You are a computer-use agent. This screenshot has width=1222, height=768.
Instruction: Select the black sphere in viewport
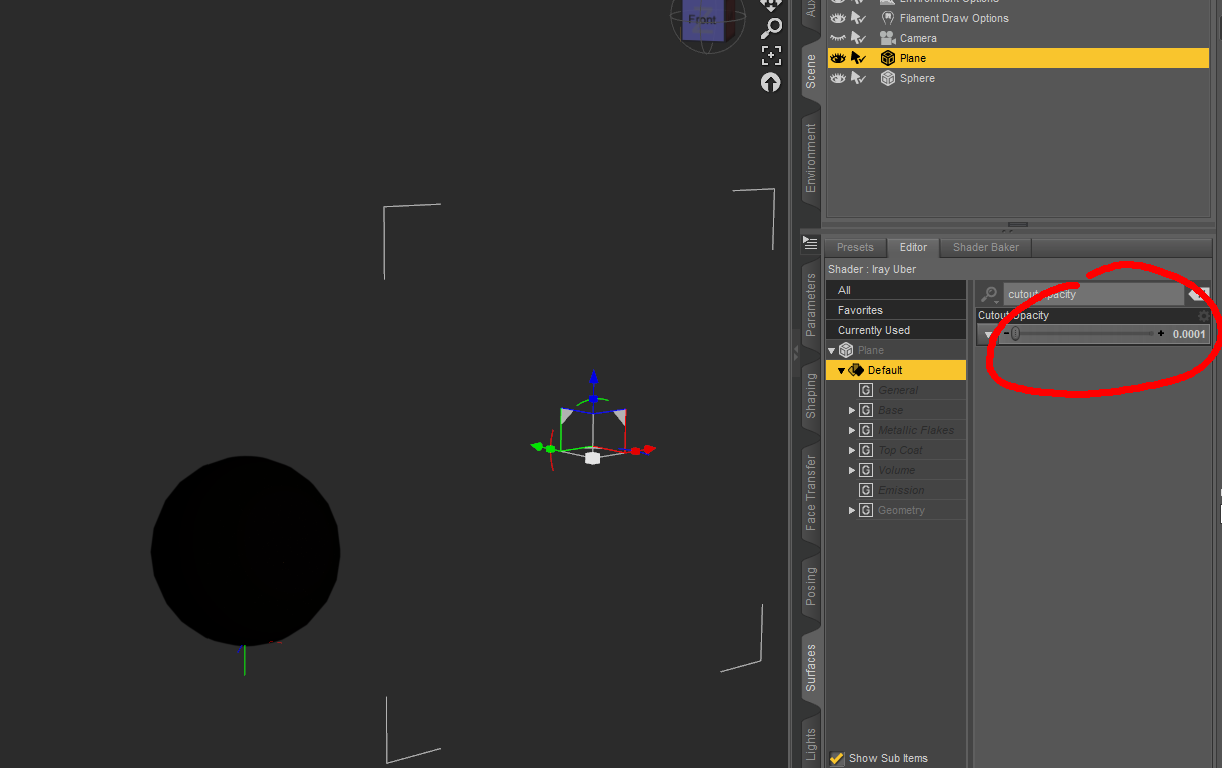245,550
